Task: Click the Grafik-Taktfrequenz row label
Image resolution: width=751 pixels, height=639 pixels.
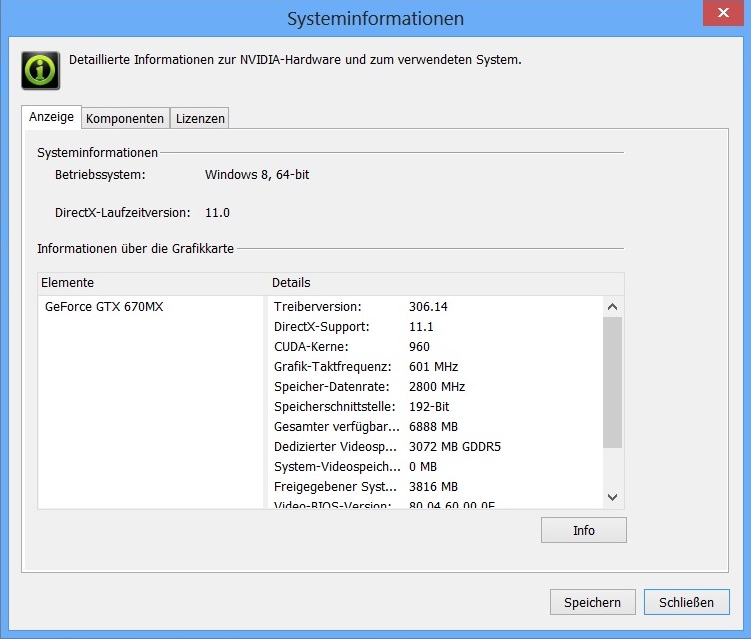Action: 332,367
